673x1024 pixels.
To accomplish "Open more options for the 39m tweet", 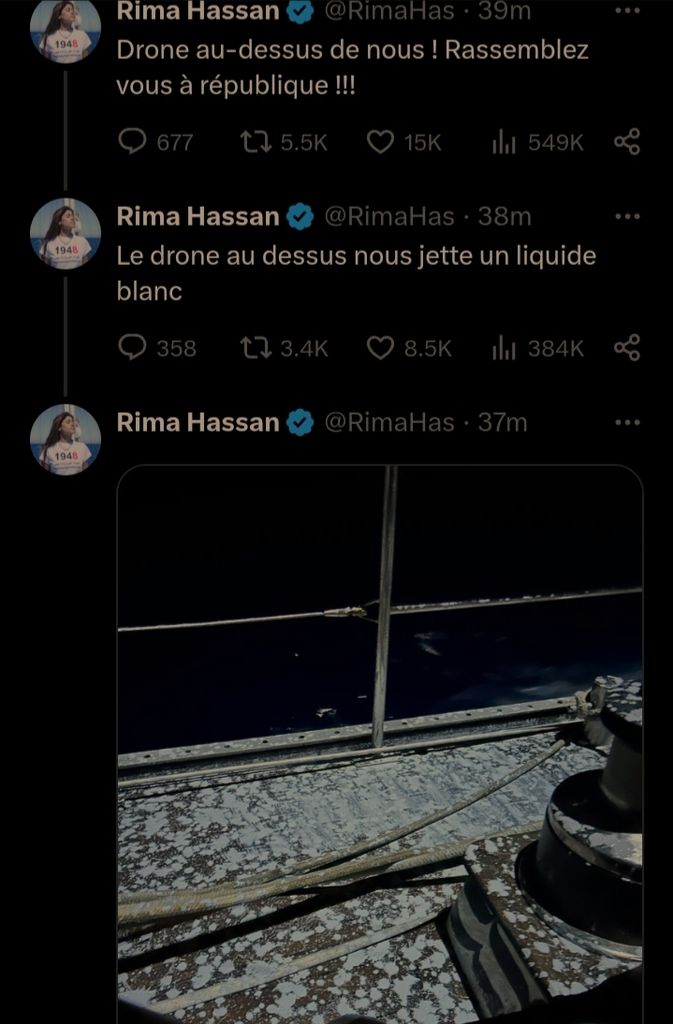I will click(627, 11).
